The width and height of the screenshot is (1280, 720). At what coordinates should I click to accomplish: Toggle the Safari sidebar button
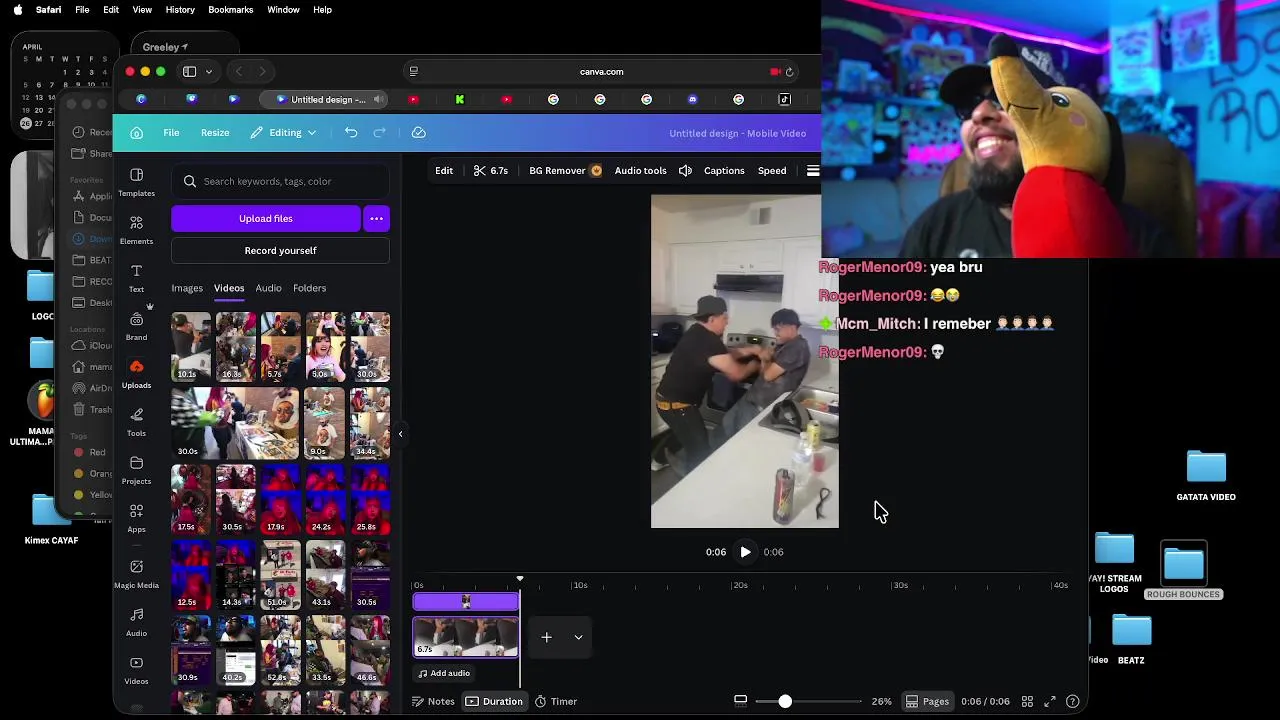[x=189, y=72]
